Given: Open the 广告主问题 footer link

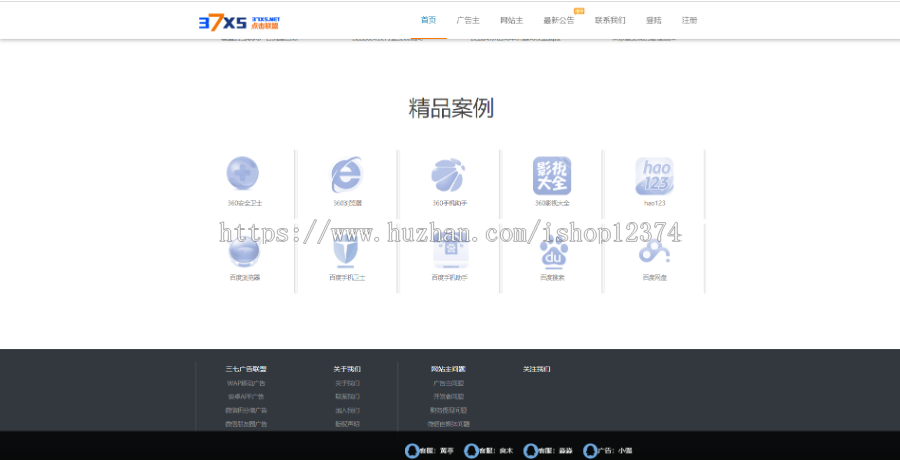Looking at the screenshot, I should click(448, 383).
